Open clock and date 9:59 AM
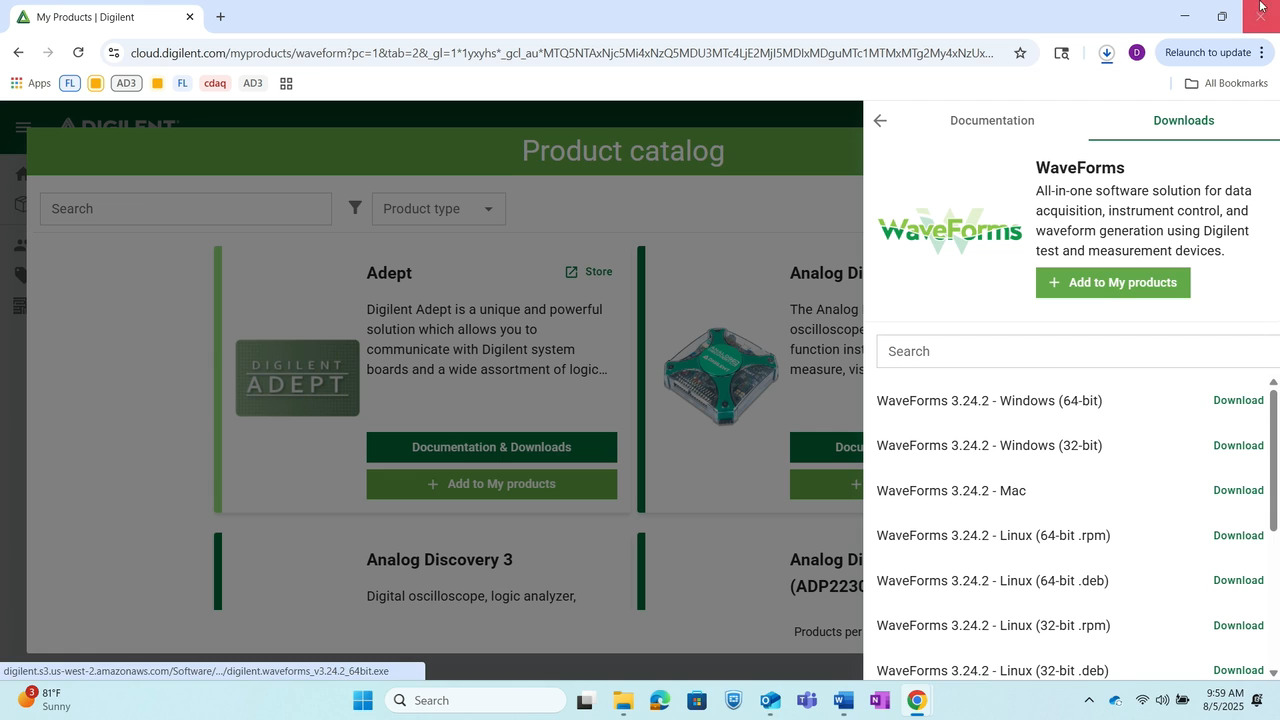 (x=1225, y=700)
